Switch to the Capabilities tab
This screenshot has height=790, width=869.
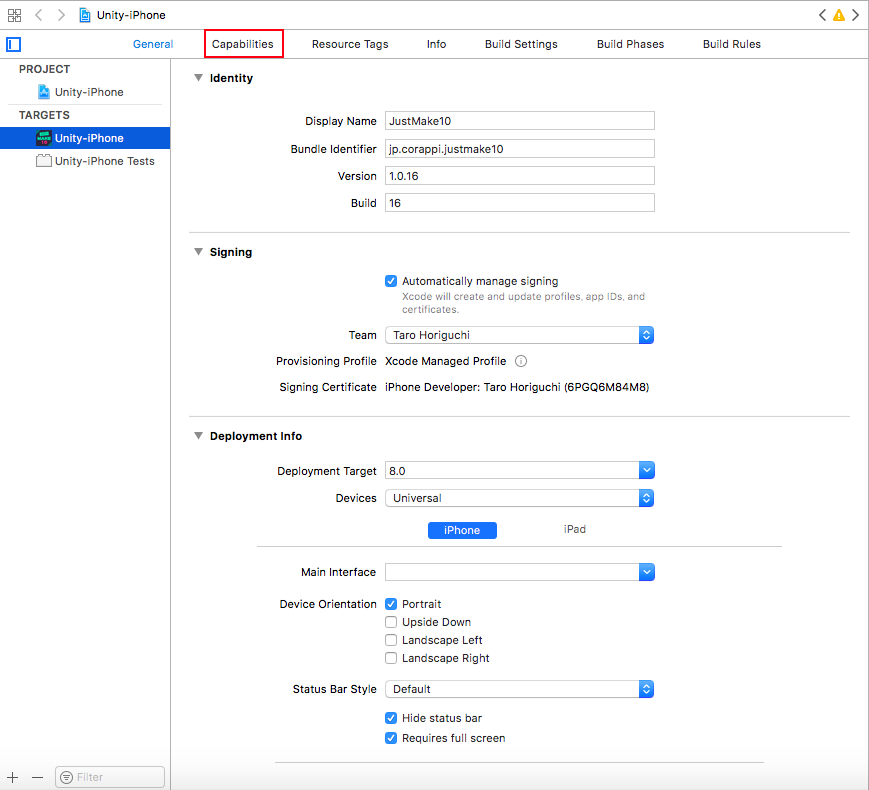pos(243,44)
